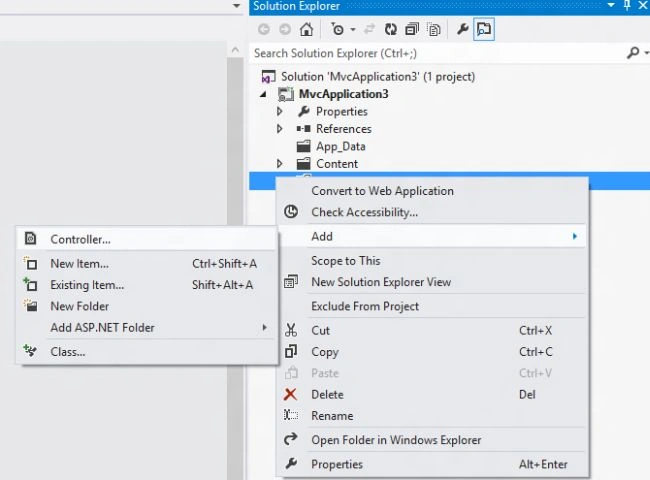The width and height of the screenshot is (650, 480).
Task: Click the Existing Item icon
Action: (31, 284)
